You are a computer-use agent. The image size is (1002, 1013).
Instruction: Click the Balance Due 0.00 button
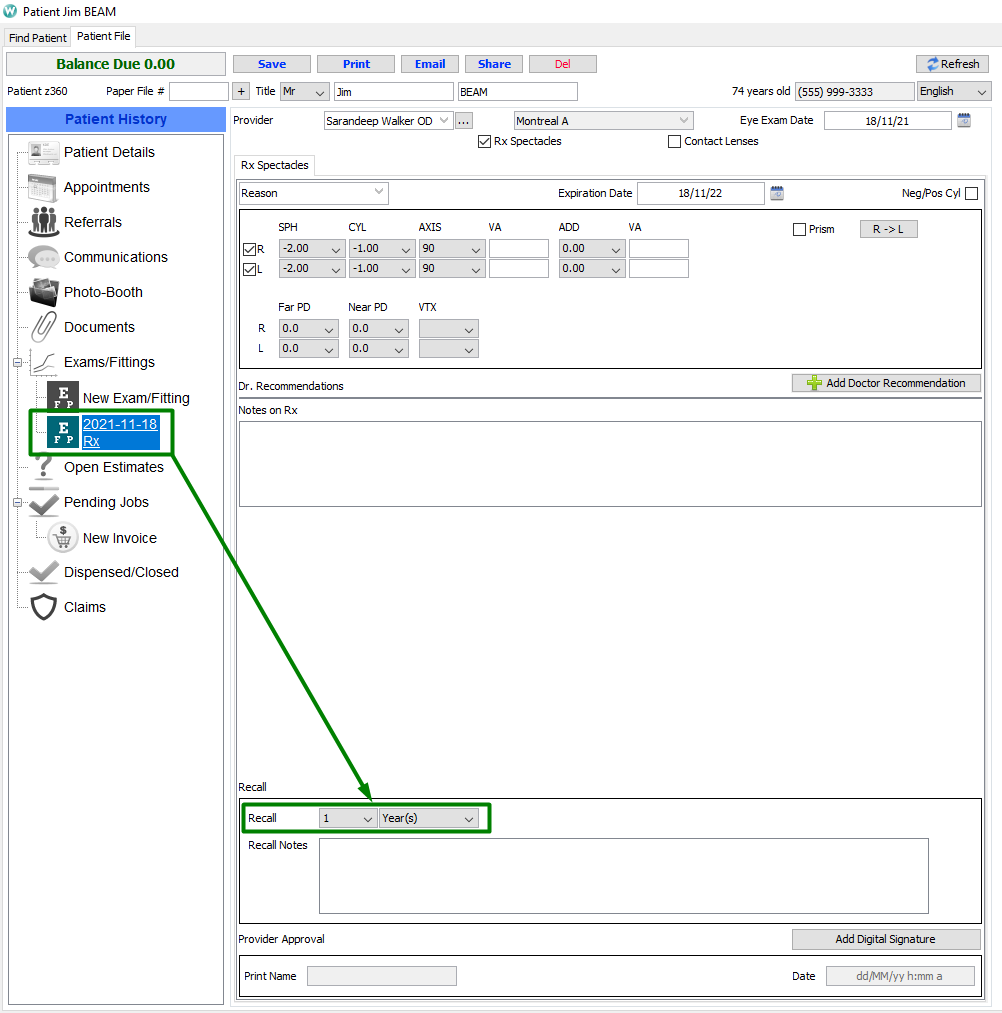pyautogui.click(x=116, y=64)
